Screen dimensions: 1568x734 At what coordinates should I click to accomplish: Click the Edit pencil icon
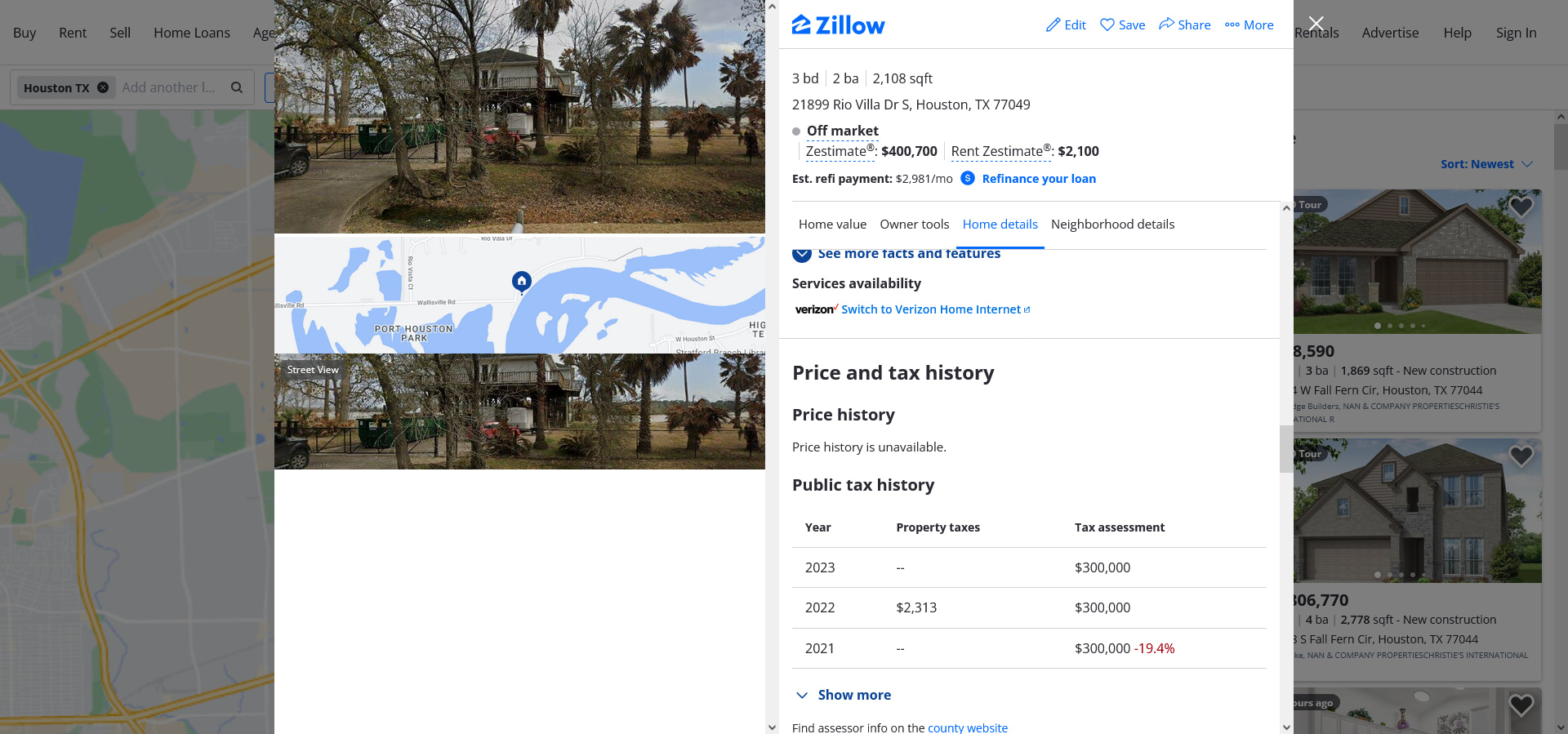click(1053, 24)
